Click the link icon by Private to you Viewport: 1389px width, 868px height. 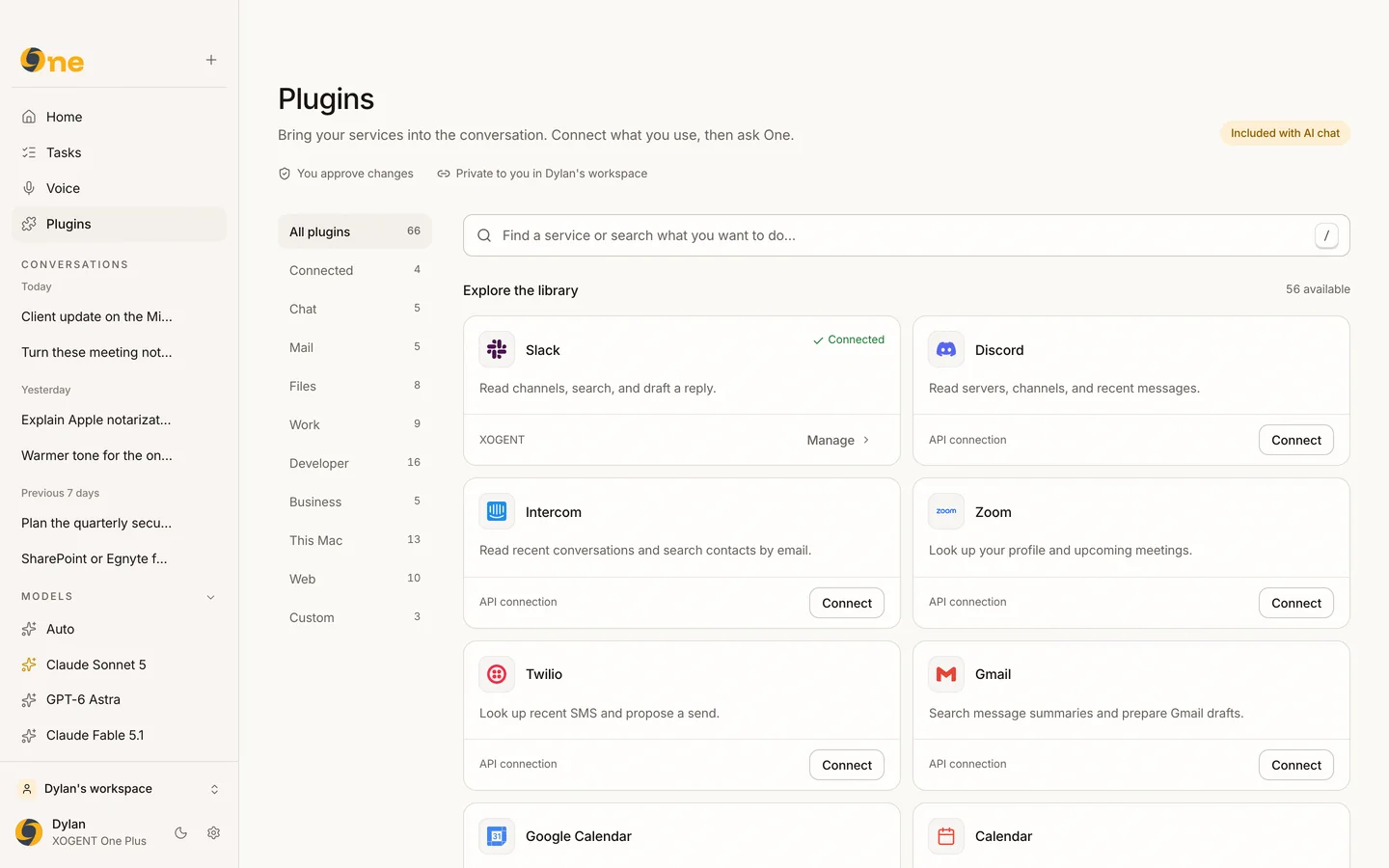(x=444, y=174)
